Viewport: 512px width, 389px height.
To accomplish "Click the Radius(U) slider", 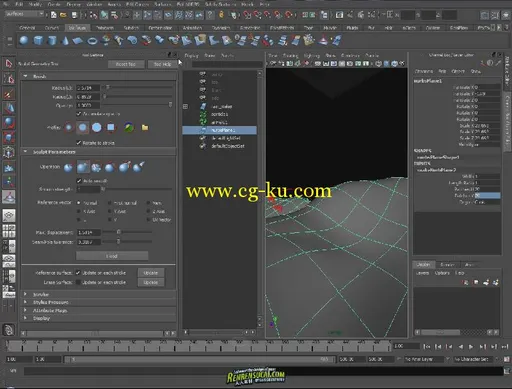I will 137,87.
